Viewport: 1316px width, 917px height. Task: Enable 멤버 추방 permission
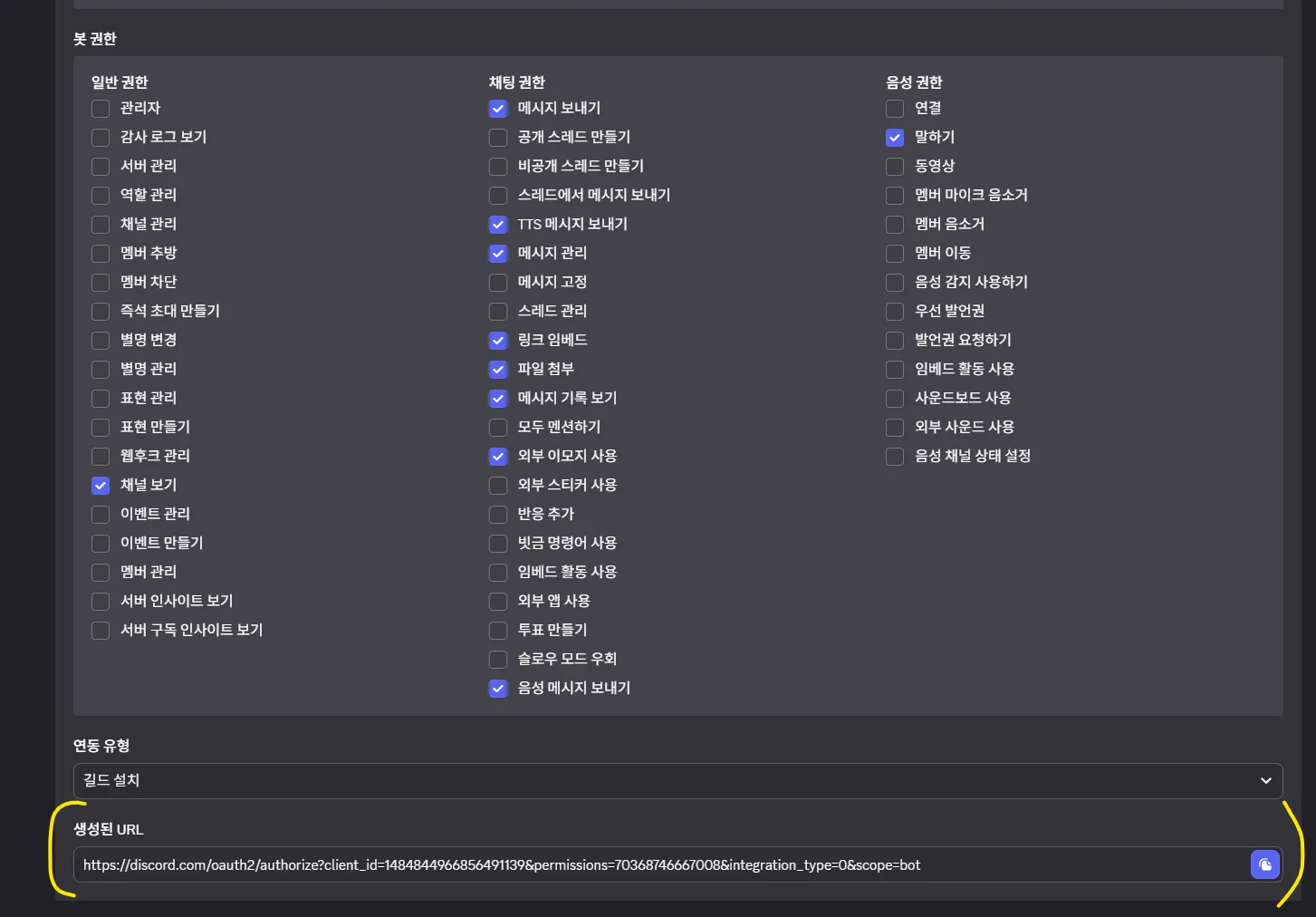pos(101,254)
